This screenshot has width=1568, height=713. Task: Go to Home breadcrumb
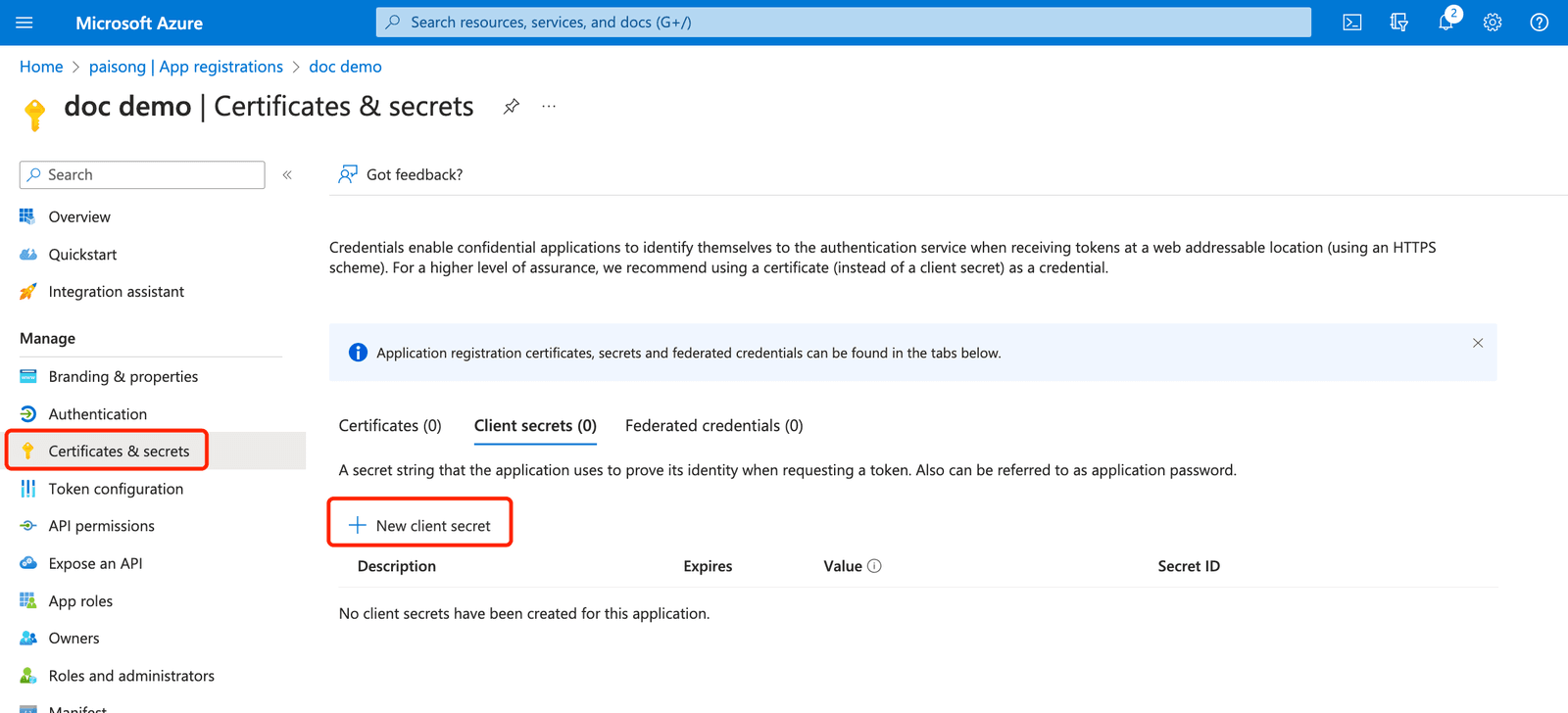[41, 67]
